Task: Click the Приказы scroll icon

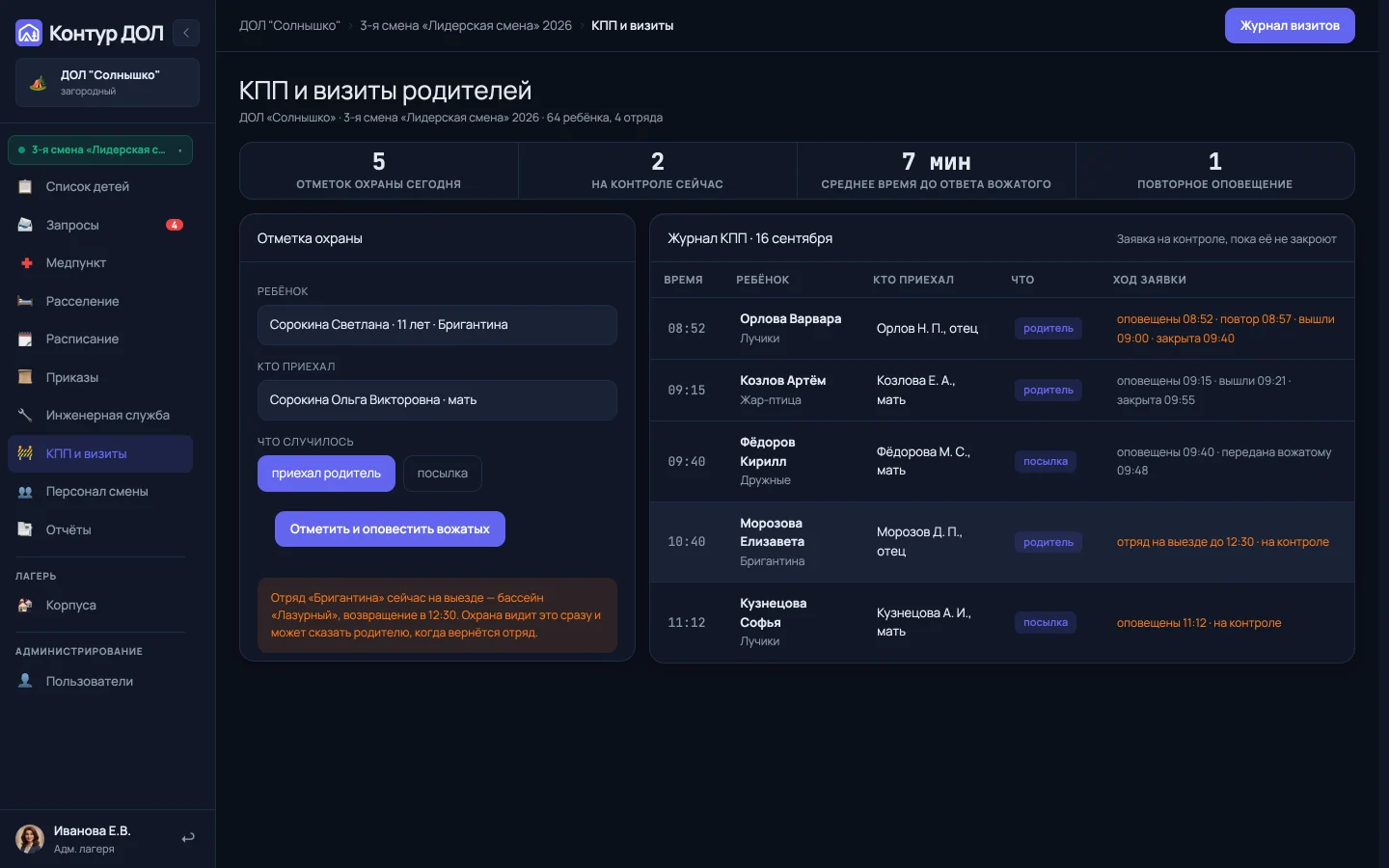Action: (25, 377)
